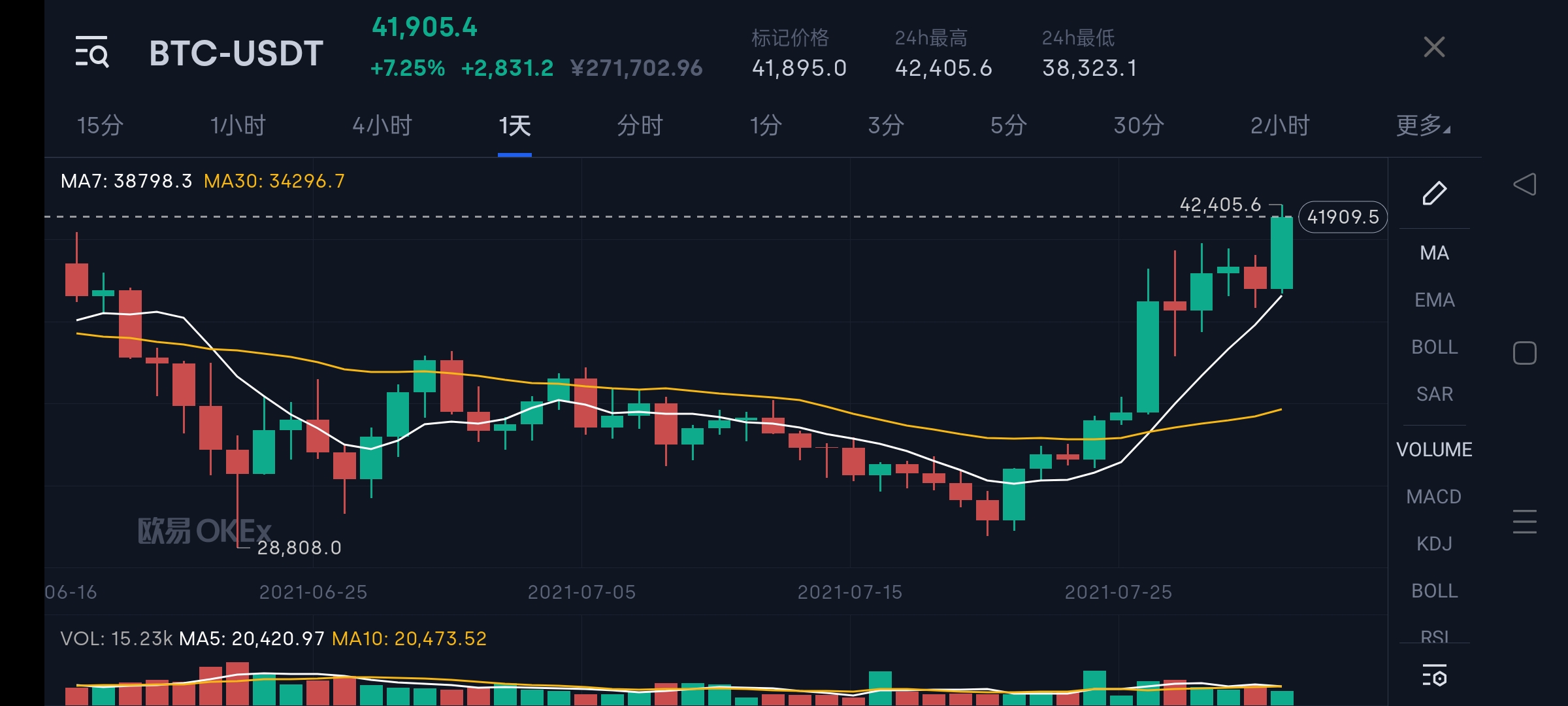Tap the volume MA5: 20,420.97 legend

pos(252,639)
